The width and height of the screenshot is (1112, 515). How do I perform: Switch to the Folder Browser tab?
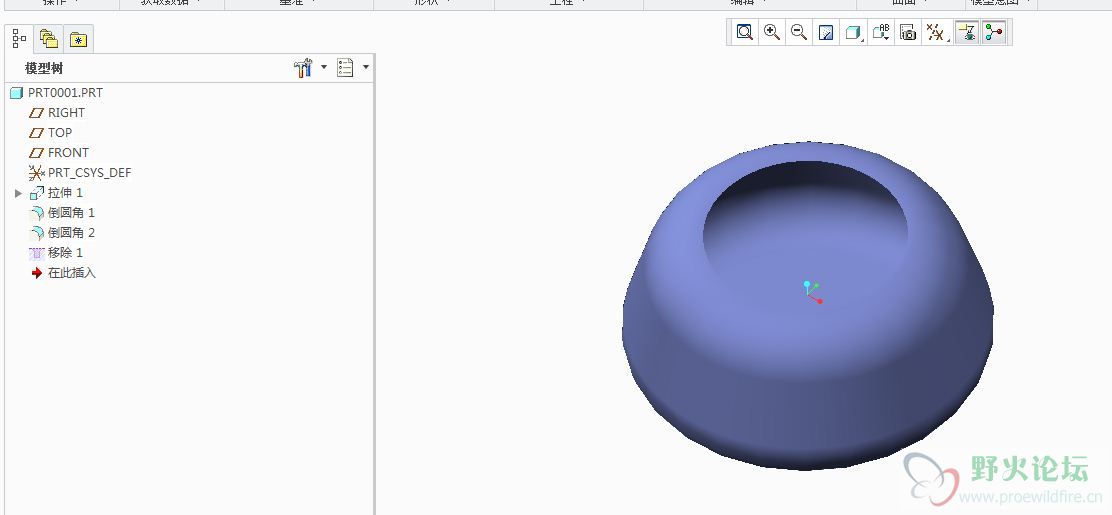tap(49, 39)
